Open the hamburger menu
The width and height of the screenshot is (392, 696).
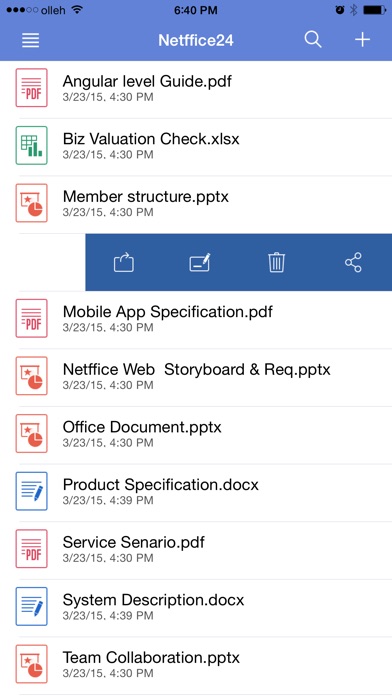tap(31, 40)
